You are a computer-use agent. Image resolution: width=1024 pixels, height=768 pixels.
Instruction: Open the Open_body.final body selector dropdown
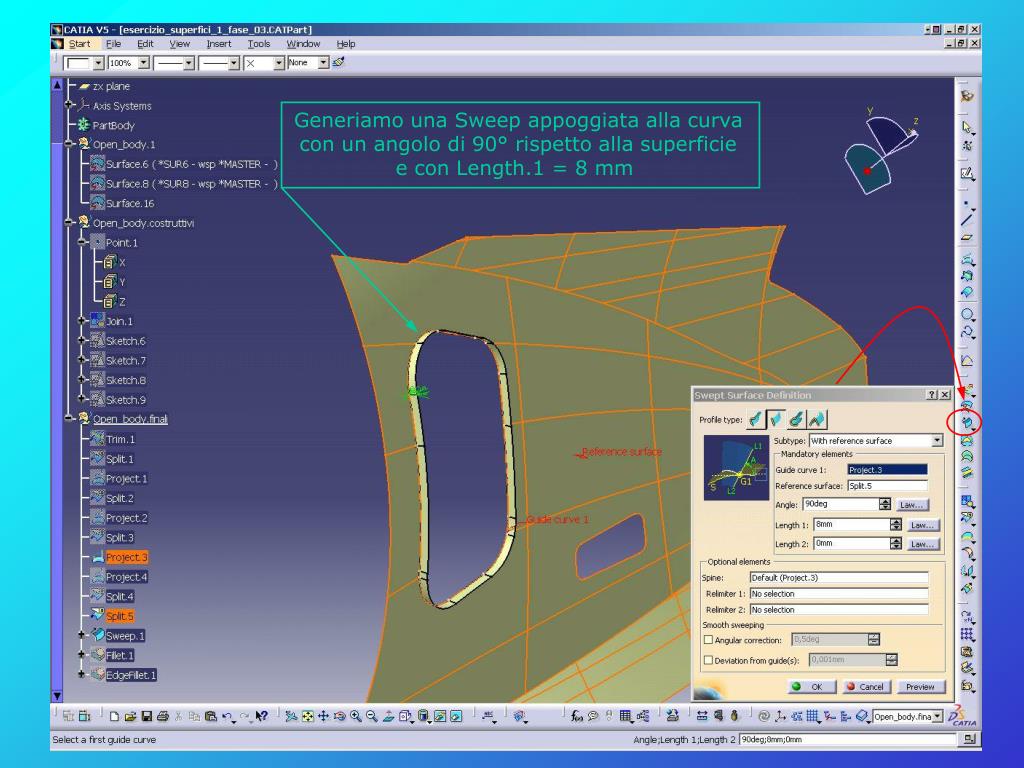[x=938, y=716]
